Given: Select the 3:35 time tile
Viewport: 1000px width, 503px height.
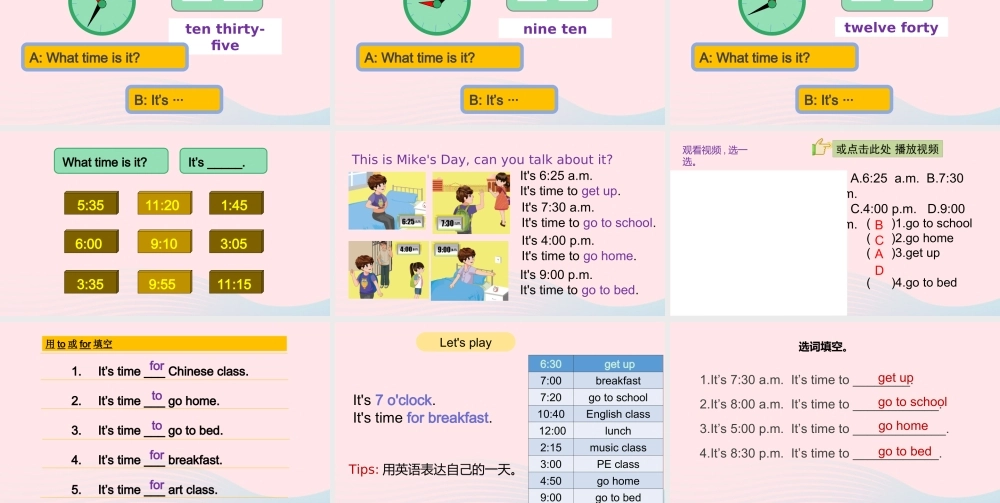Looking at the screenshot, I should pos(91,282).
